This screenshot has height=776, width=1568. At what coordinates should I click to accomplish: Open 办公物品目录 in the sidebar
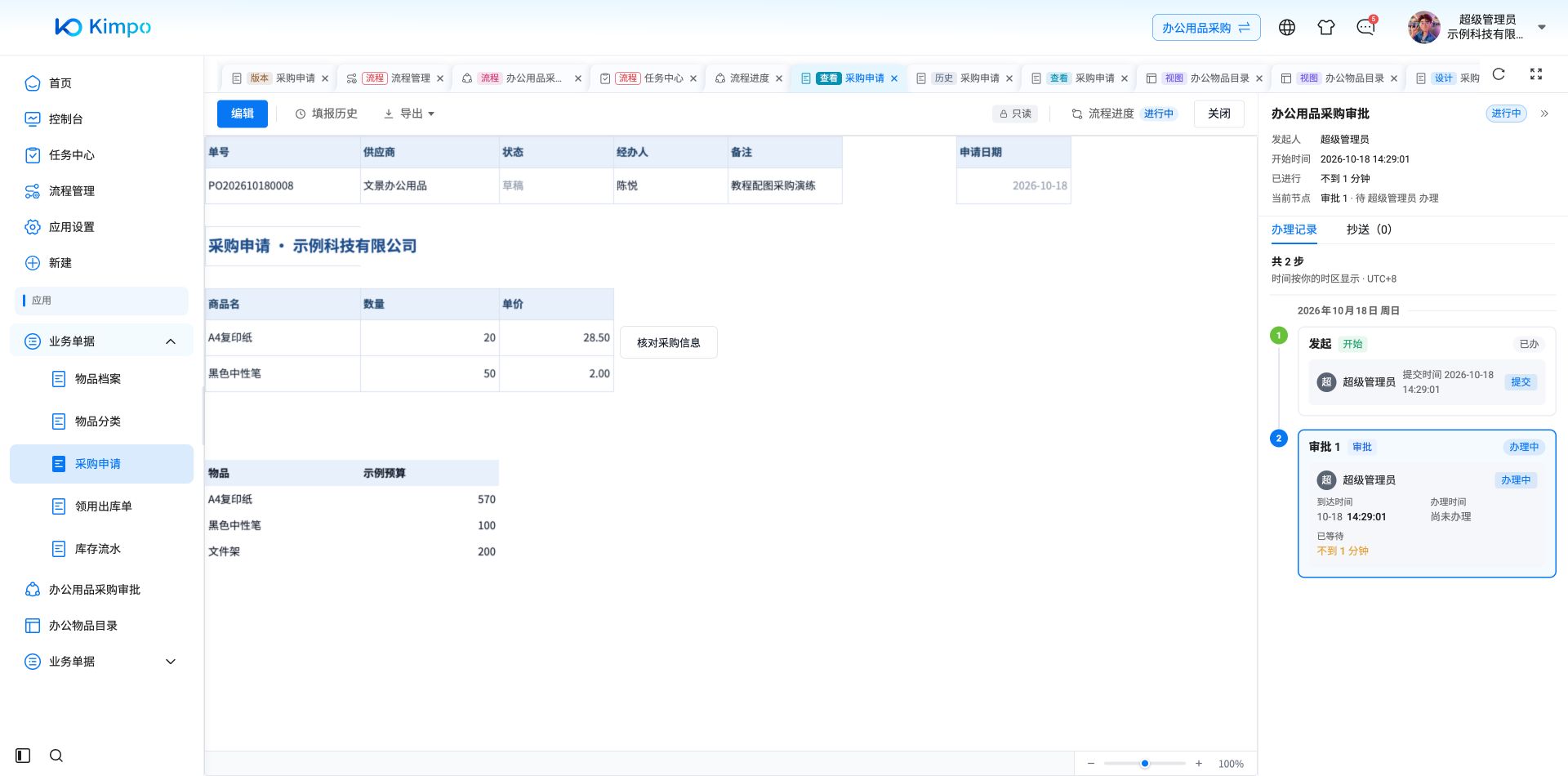pyautogui.click(x=101, y=626)
